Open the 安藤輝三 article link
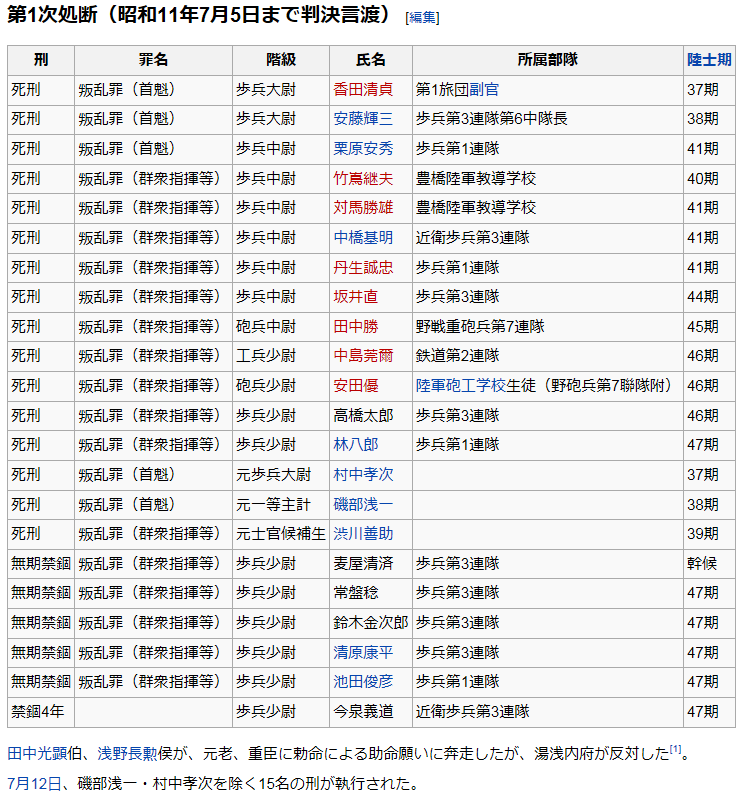 363,119
